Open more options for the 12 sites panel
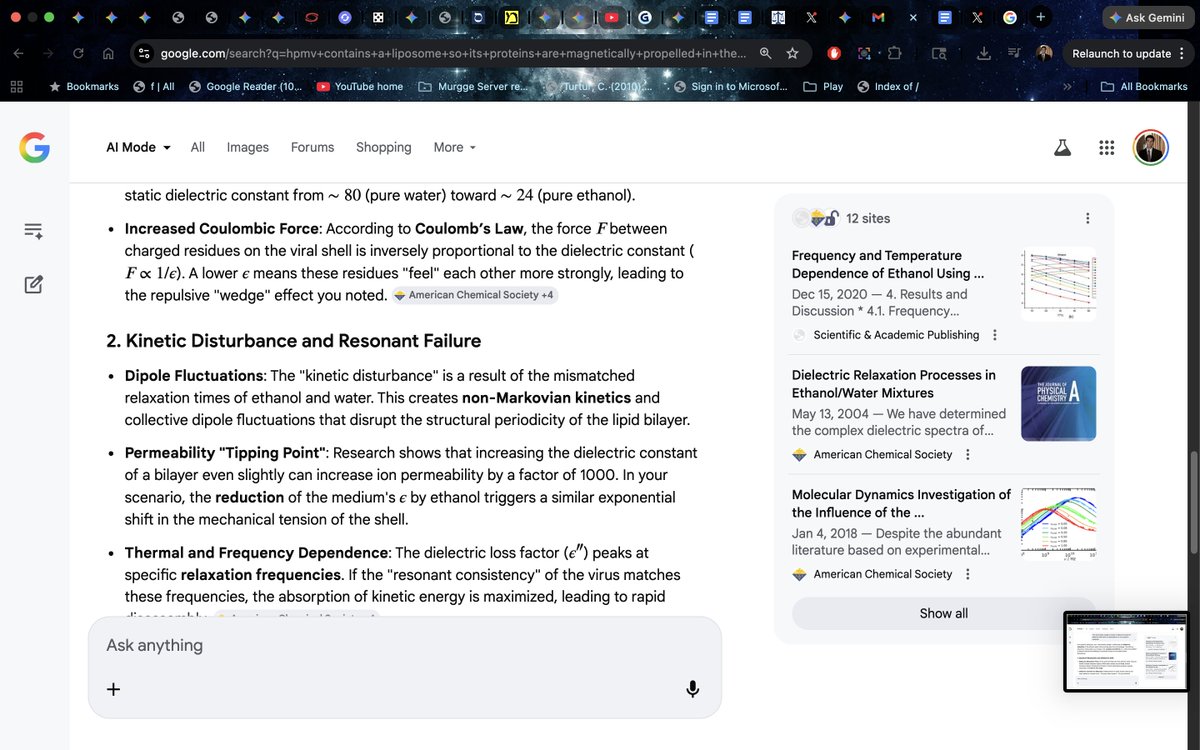 click(1087, 218)
